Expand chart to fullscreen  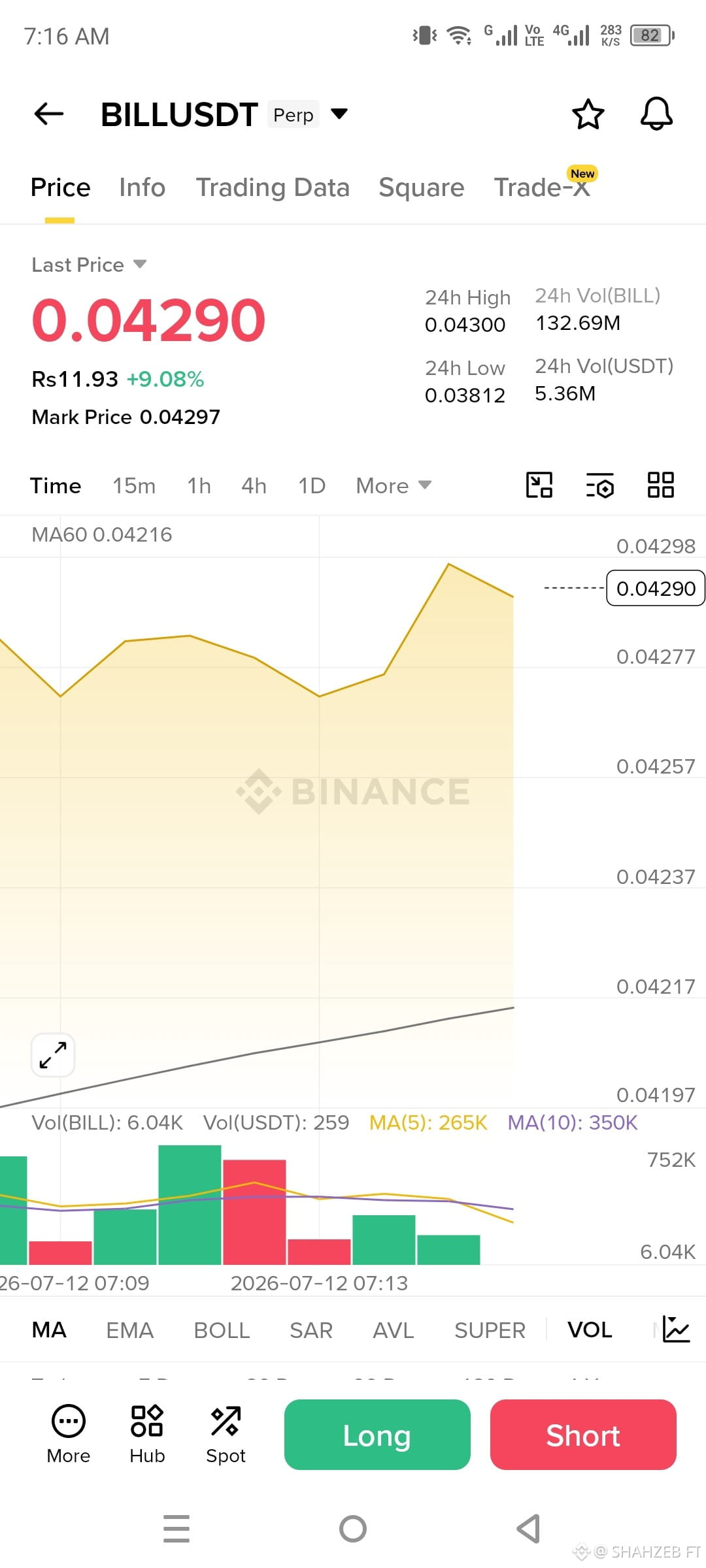53,1055
